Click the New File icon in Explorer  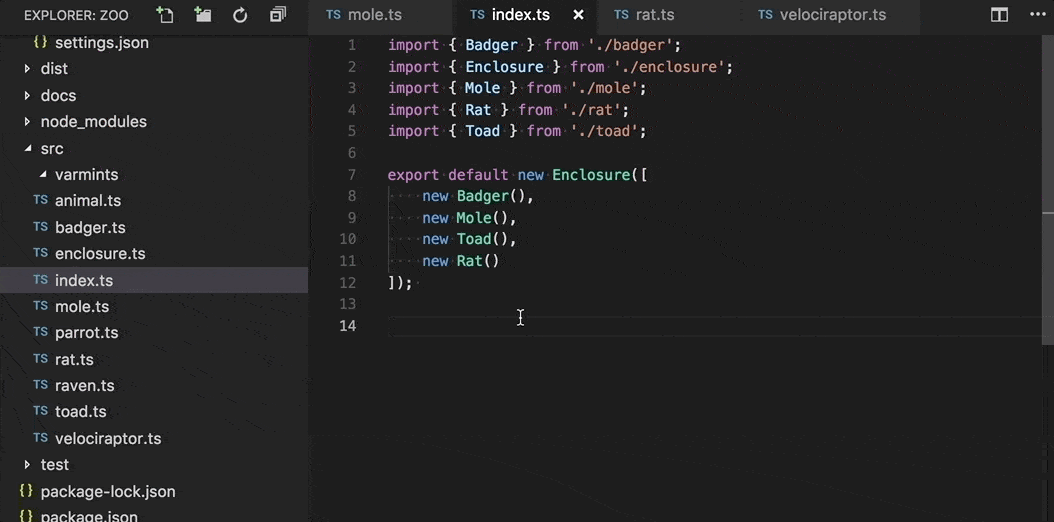coord(165,15)
